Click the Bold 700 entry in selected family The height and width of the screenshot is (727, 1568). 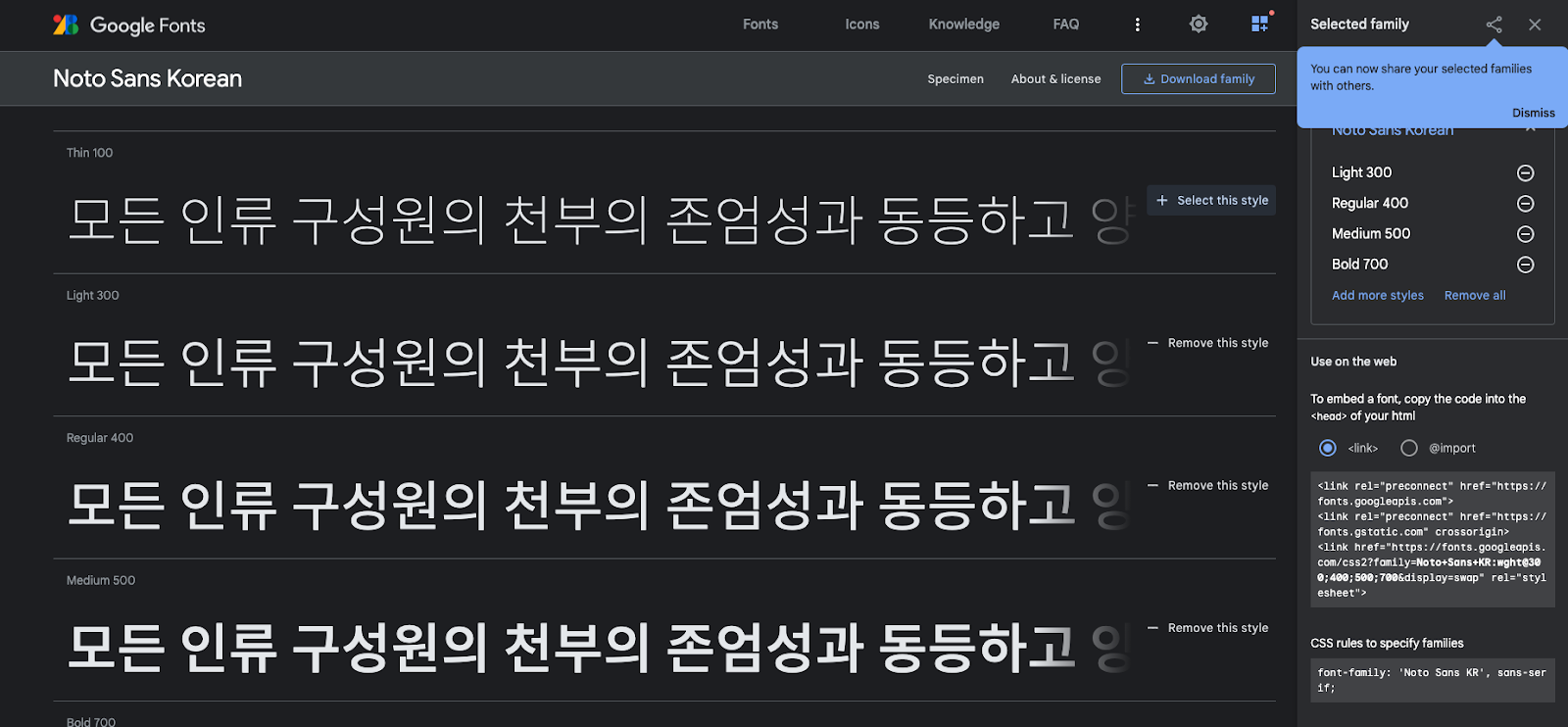(x=1359, y=265)
